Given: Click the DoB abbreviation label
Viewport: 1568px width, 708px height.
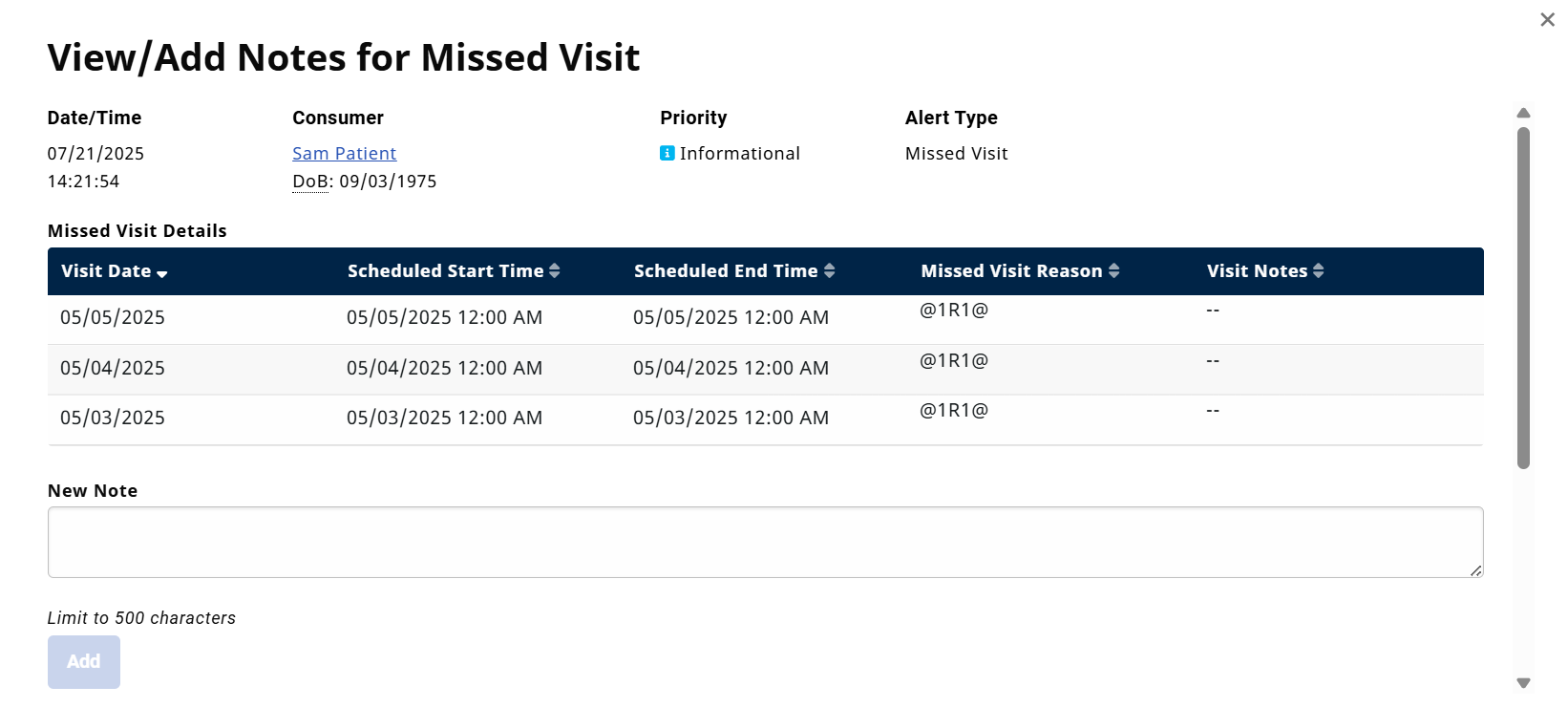Looking at the screenshot, I should coord(310,182).
